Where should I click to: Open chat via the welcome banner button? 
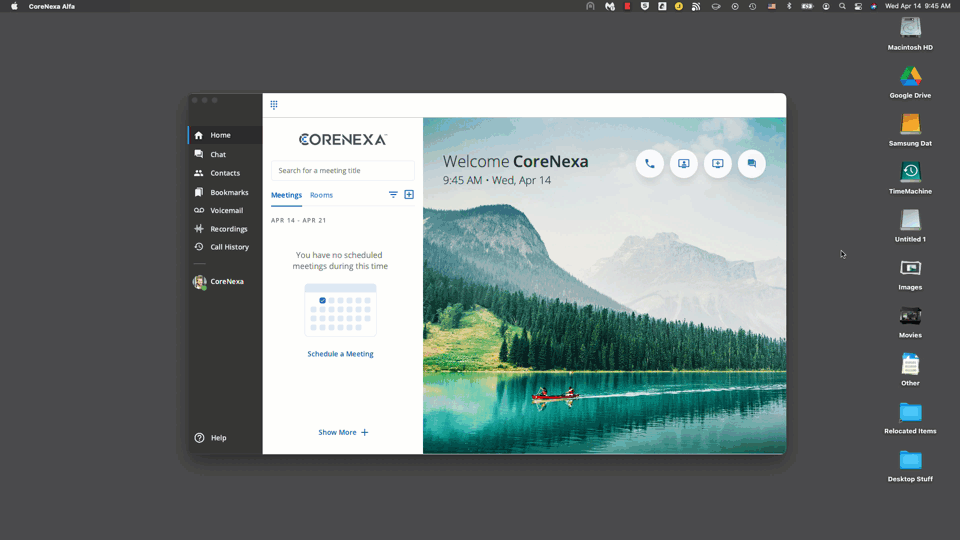[752, 163]
